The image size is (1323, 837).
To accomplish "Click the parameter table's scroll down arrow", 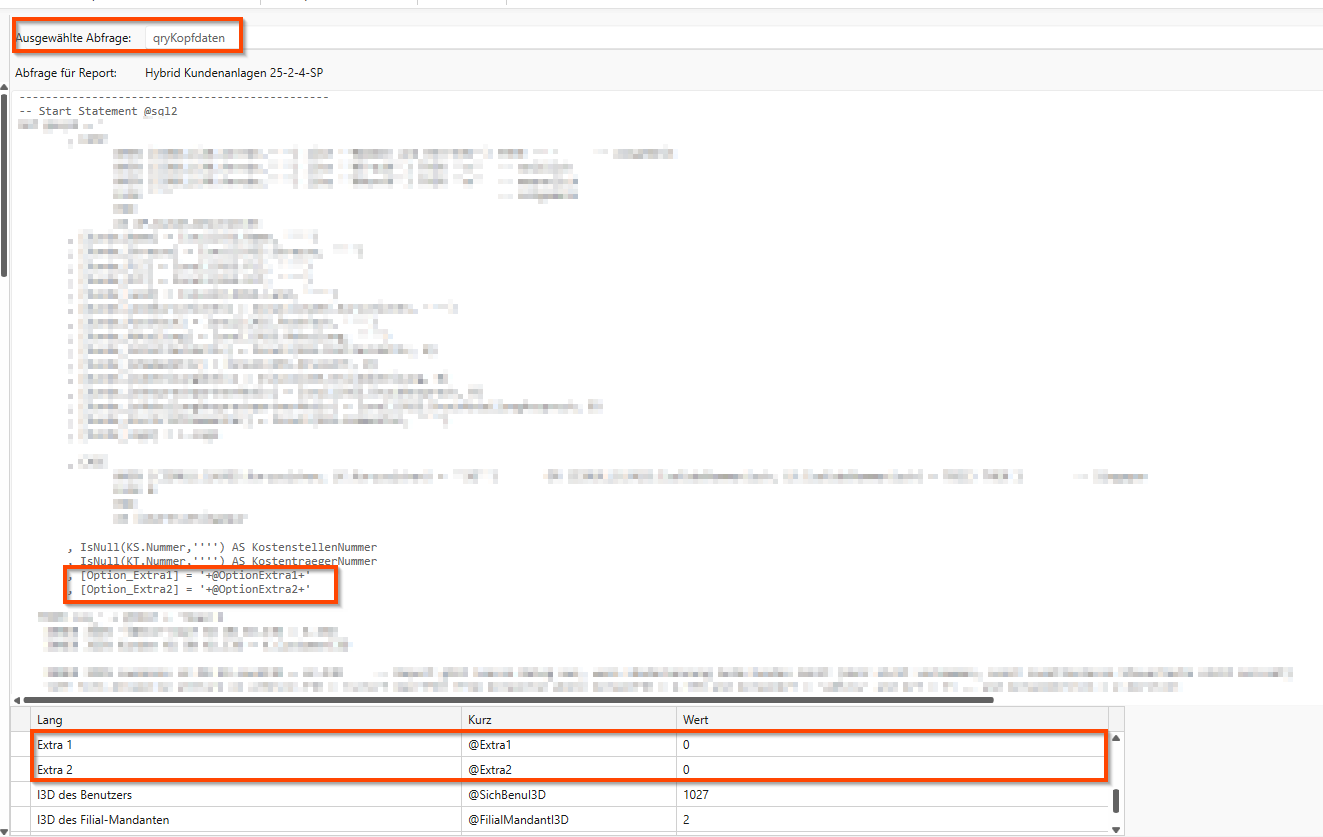I will pos(1116,829).
